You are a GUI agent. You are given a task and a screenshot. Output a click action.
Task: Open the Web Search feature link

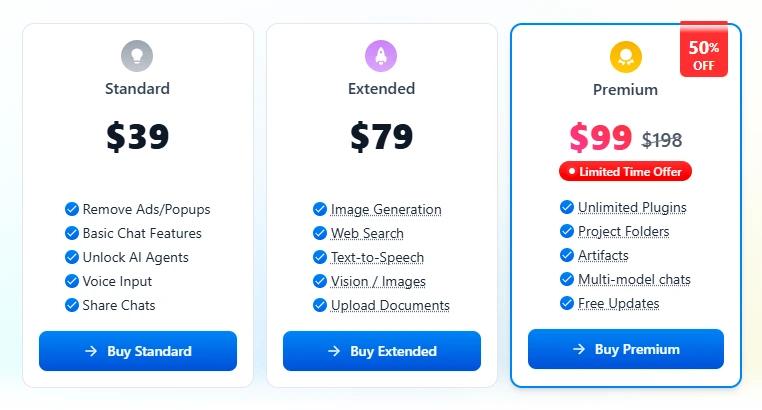367,233
